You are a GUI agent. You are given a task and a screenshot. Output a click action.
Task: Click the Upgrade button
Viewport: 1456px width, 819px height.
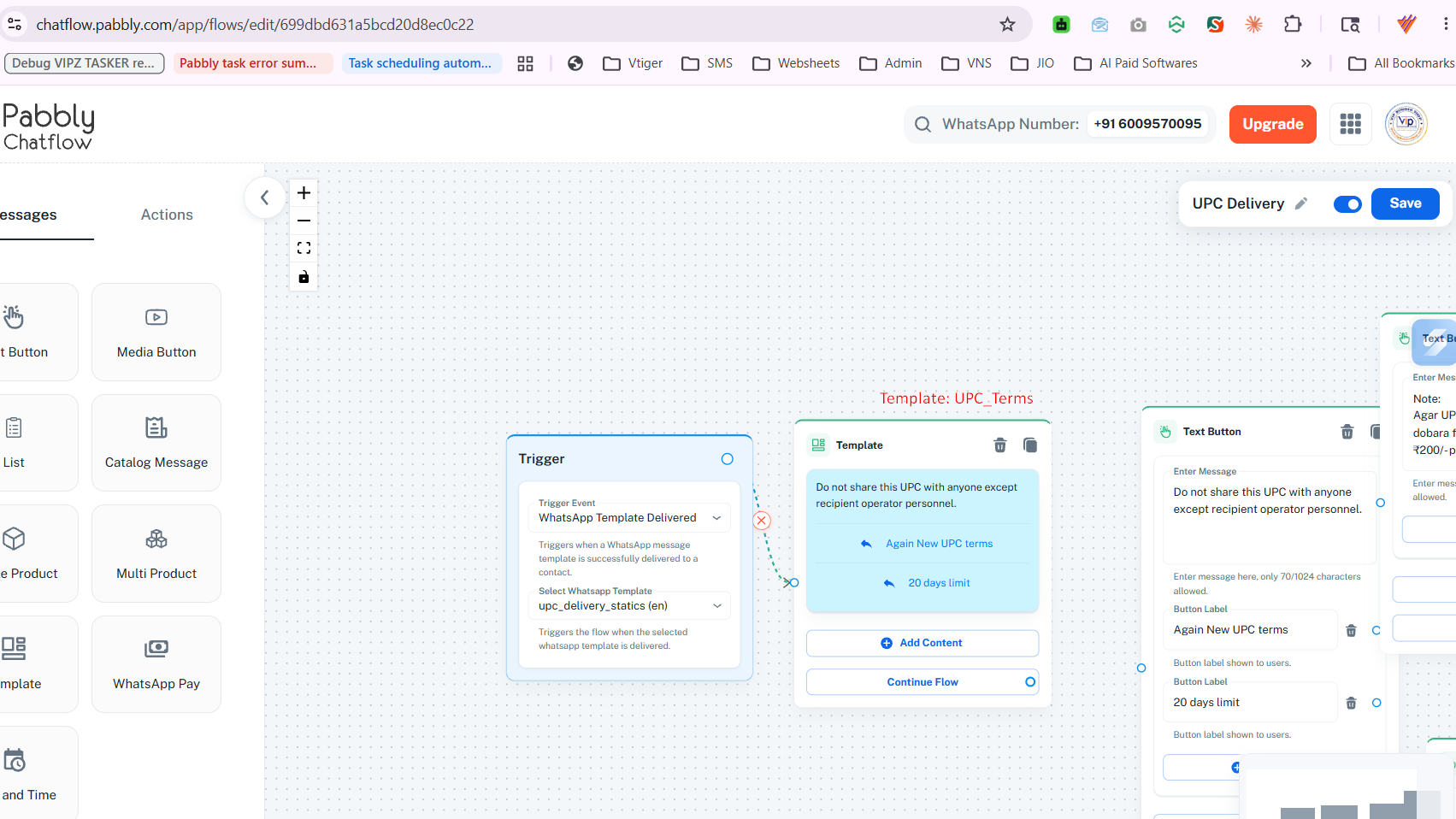pos(1273,124)
